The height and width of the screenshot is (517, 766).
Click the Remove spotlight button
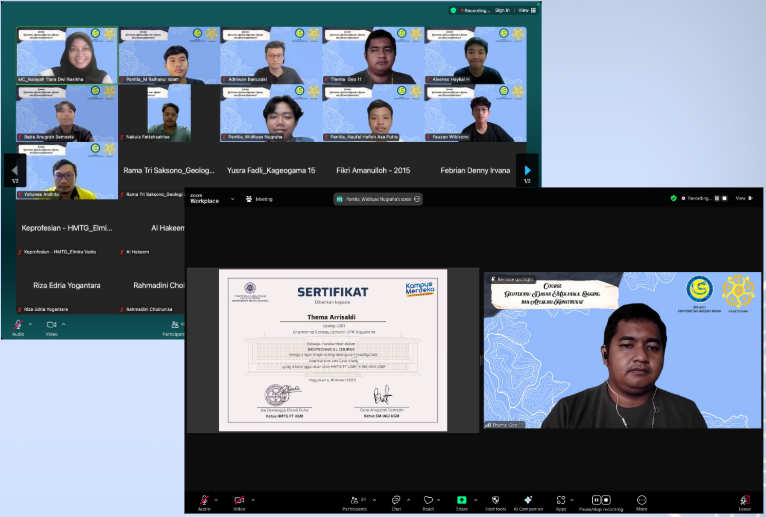(x=512, y=280)
